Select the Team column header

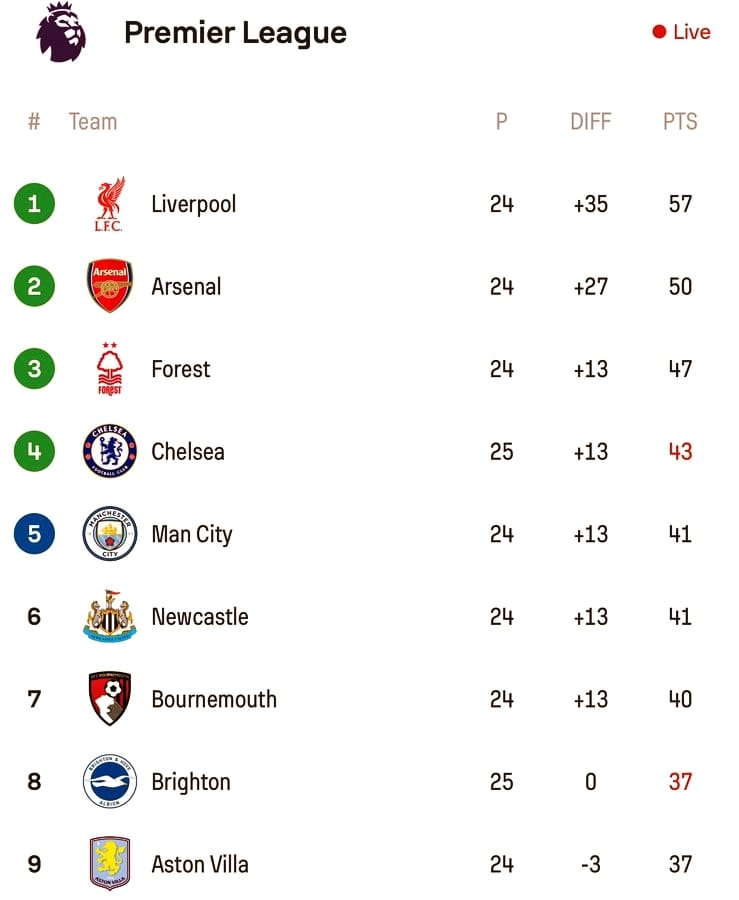pyautogui.click(x=93, y=121)
